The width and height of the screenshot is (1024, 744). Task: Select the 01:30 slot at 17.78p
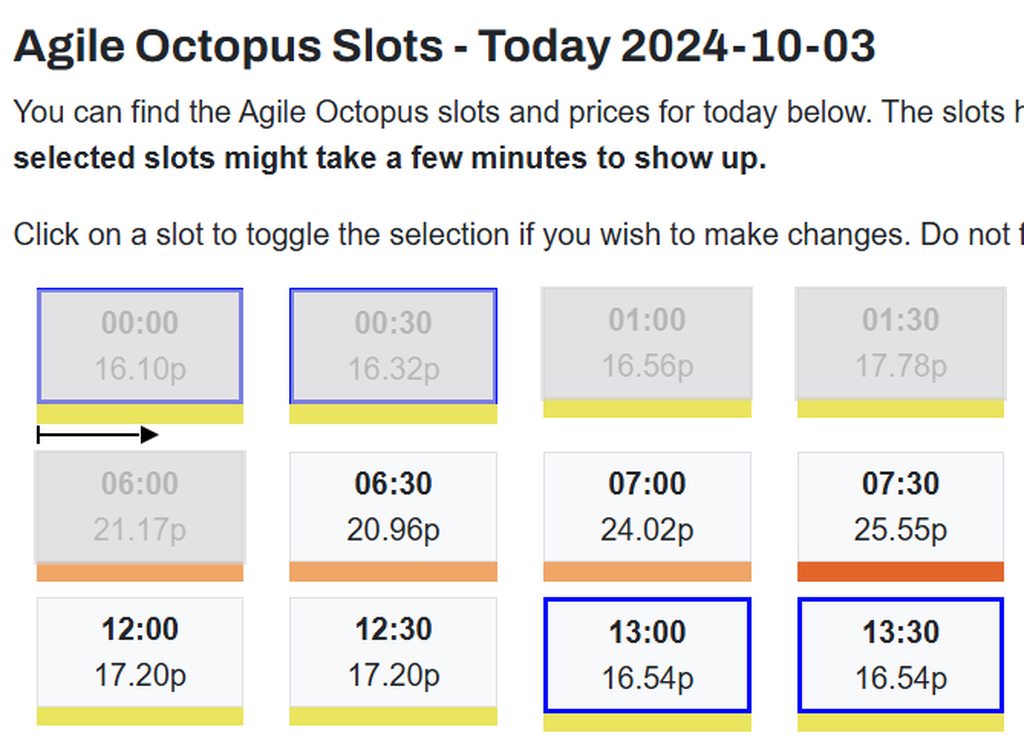(x=900, y=343)
